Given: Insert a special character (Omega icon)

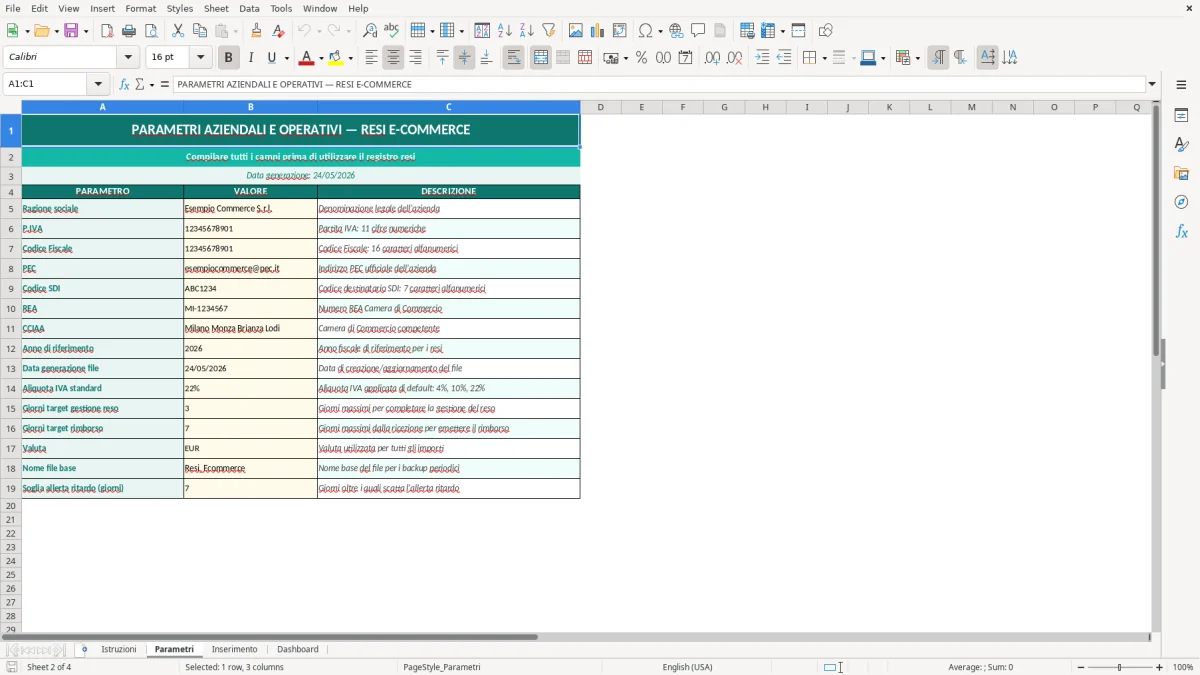Looking at the screenshot, I should click(645, 31).
